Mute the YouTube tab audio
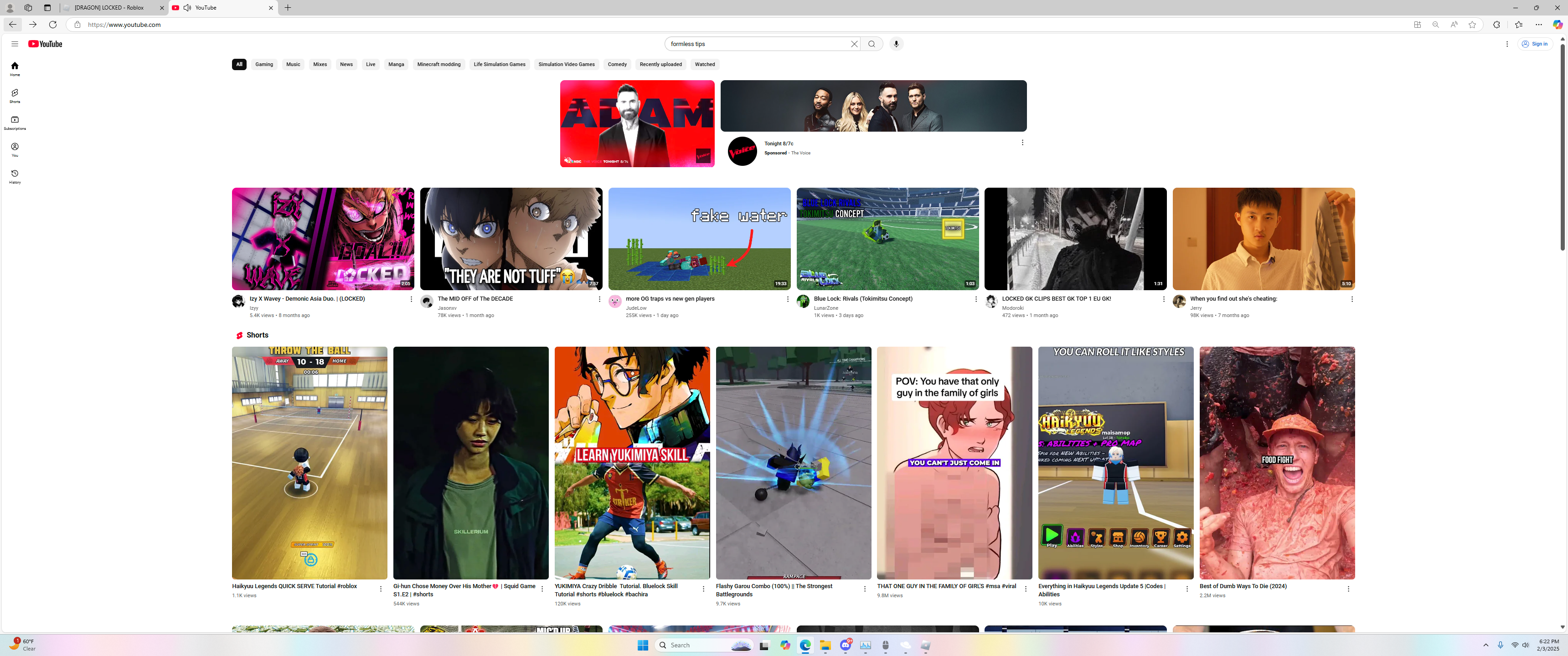Viewport: 1568px width, 656px height. pos(187,8)
